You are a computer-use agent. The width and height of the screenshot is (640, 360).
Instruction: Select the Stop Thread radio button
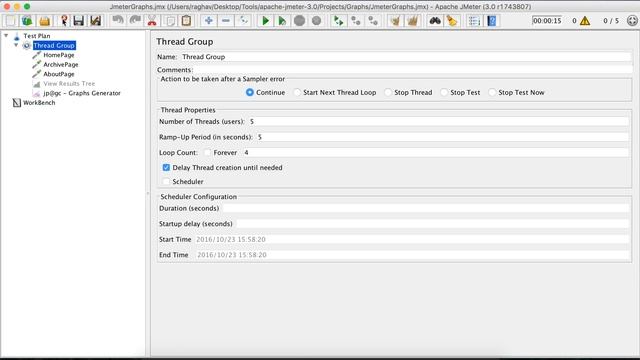click(388, 93)
